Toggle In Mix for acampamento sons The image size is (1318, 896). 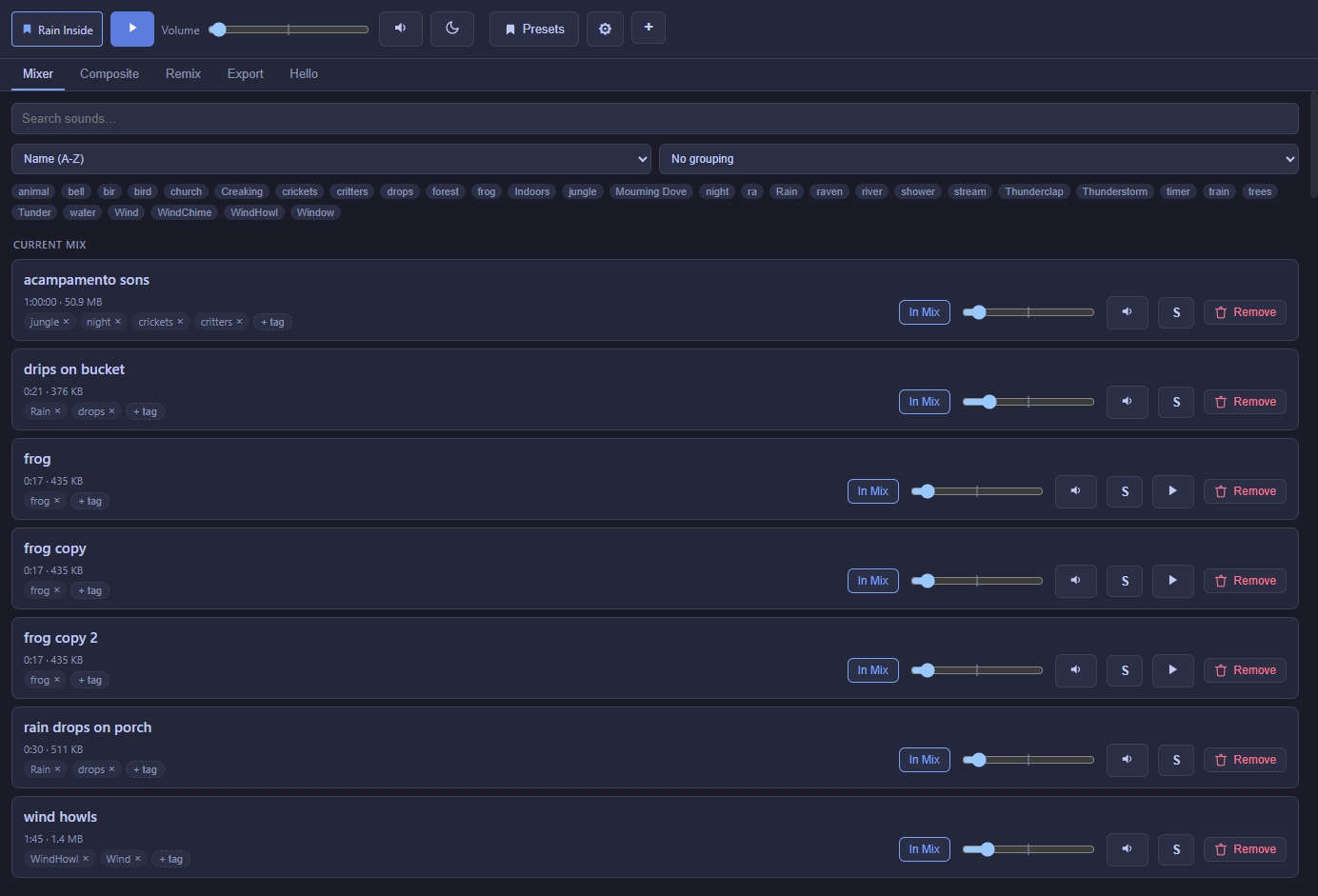click(x=925, y=312)
